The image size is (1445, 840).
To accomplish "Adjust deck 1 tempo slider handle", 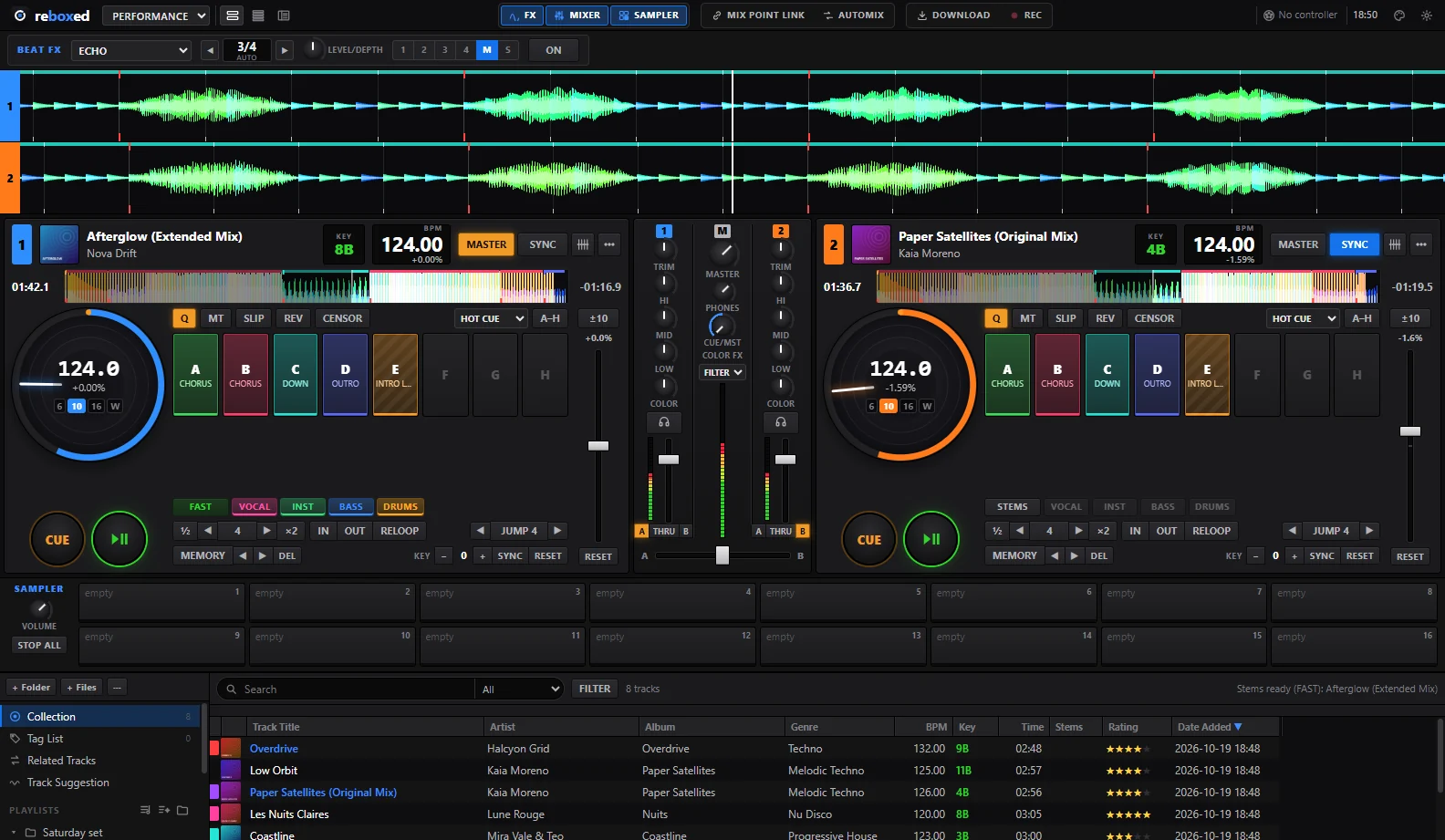I will point(598,446).
